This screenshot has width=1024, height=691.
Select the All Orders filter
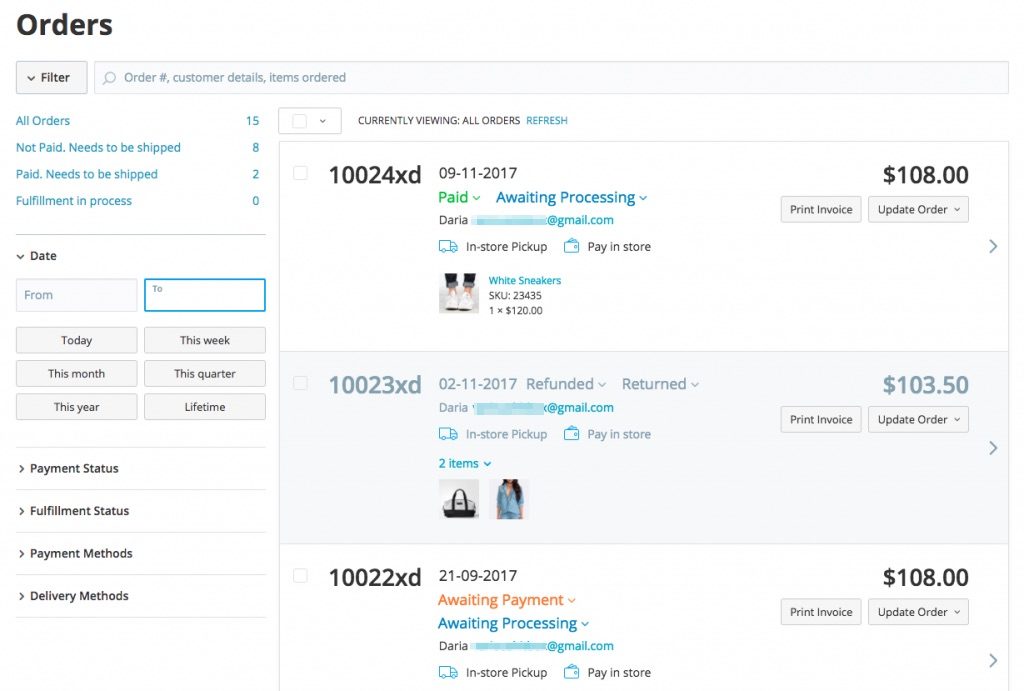(x=43, y=121)
